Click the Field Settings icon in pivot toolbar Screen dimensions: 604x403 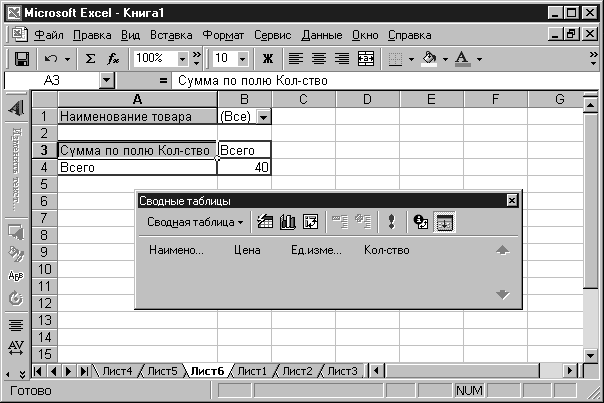tap(421, 222)
